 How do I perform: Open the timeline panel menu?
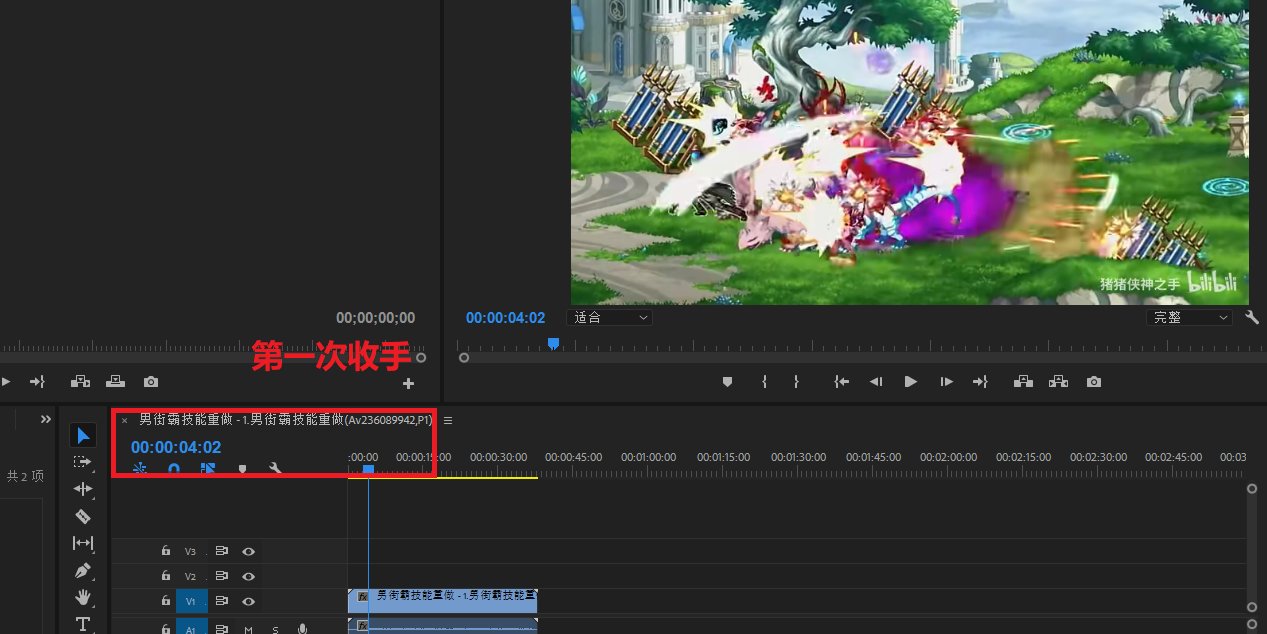tap(448, 420)
